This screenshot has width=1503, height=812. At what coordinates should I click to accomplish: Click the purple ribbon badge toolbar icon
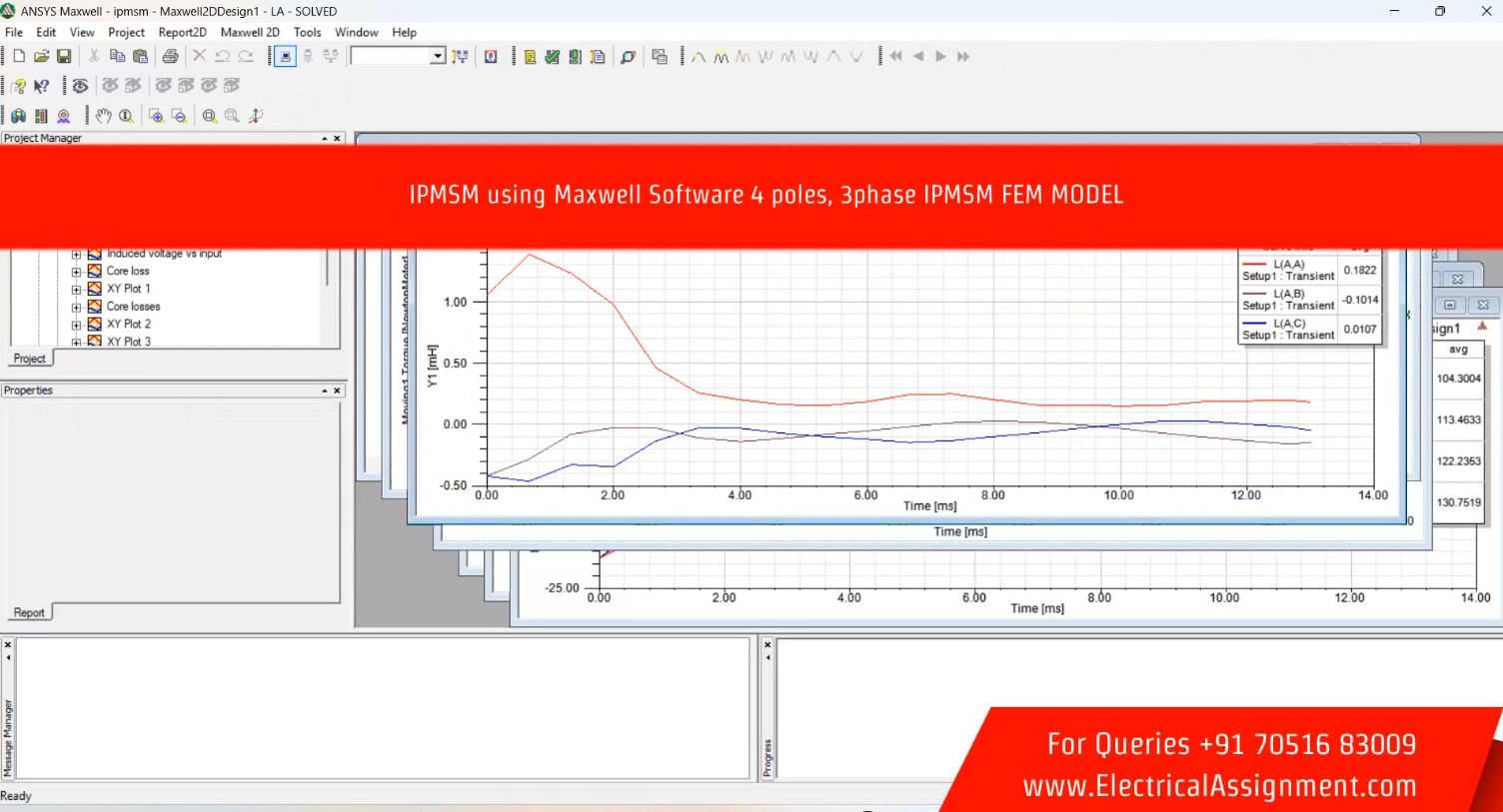(64, 116)
